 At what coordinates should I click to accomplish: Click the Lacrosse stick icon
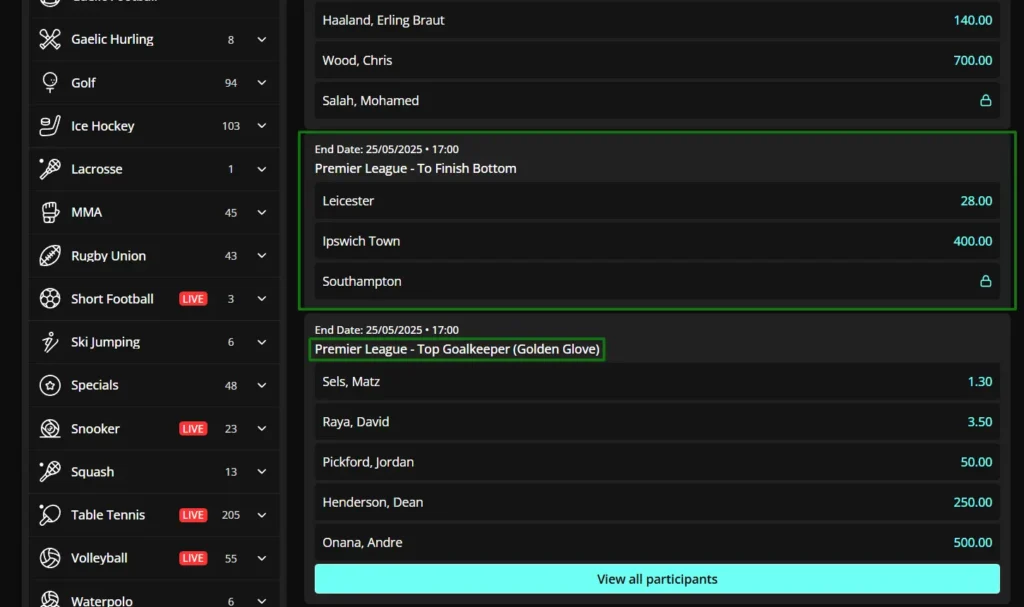[50, 169]
